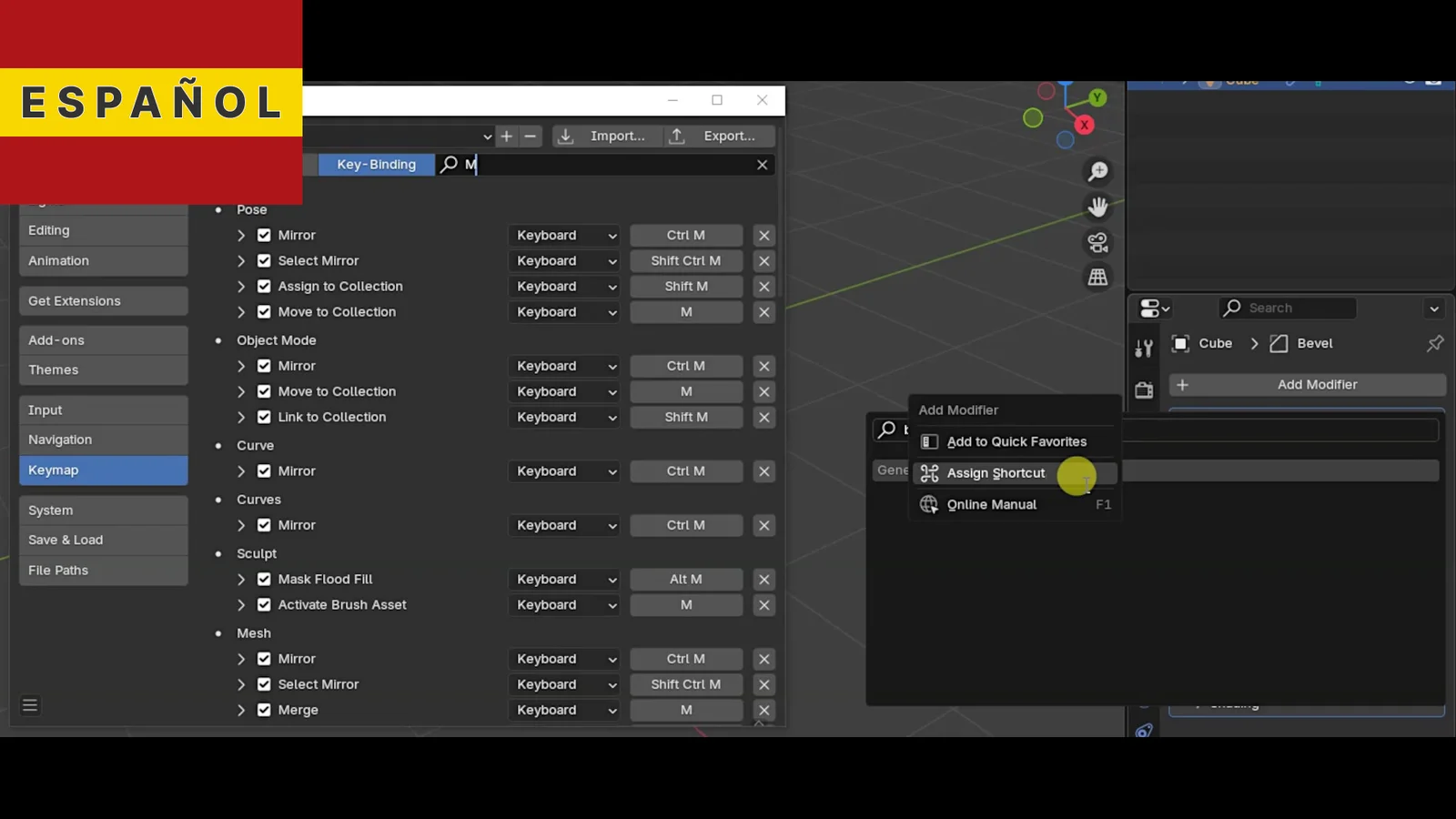The height and width of the screenshot is (819, 1456).
Task: Click the zoom view magnifier icon
Action: 1097,172
